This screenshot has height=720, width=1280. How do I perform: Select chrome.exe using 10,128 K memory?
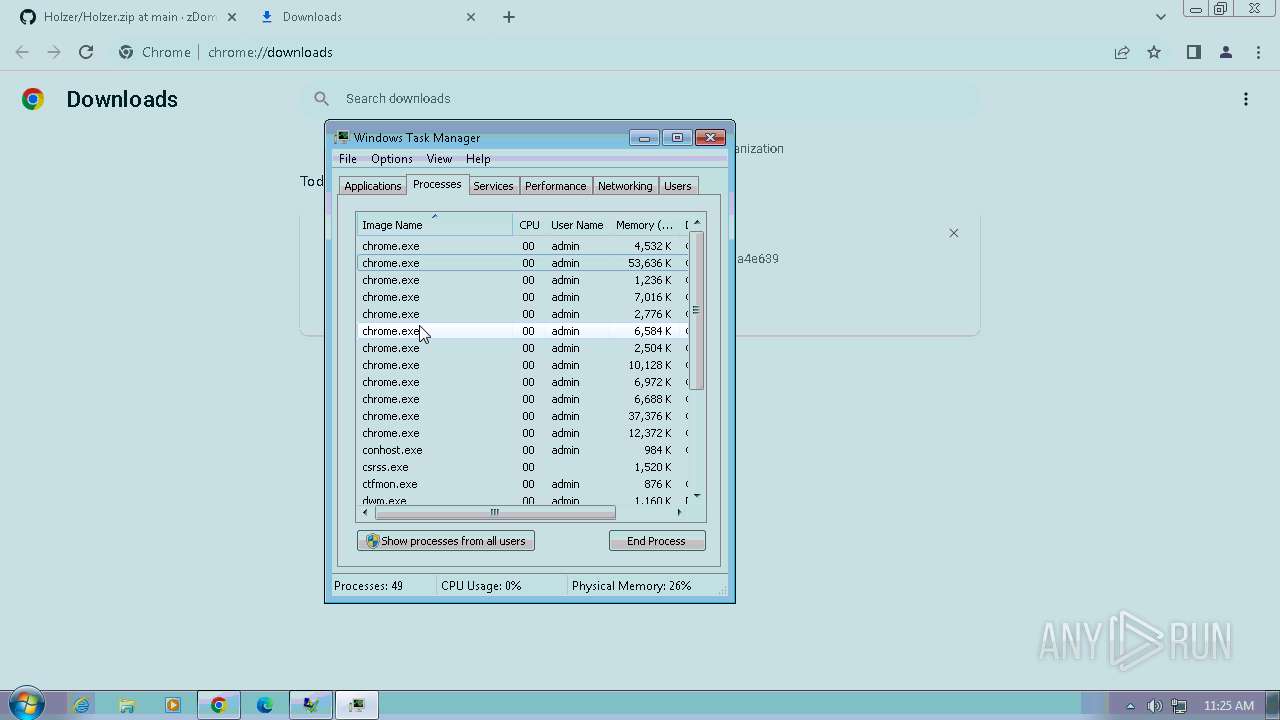click(523, 365)
